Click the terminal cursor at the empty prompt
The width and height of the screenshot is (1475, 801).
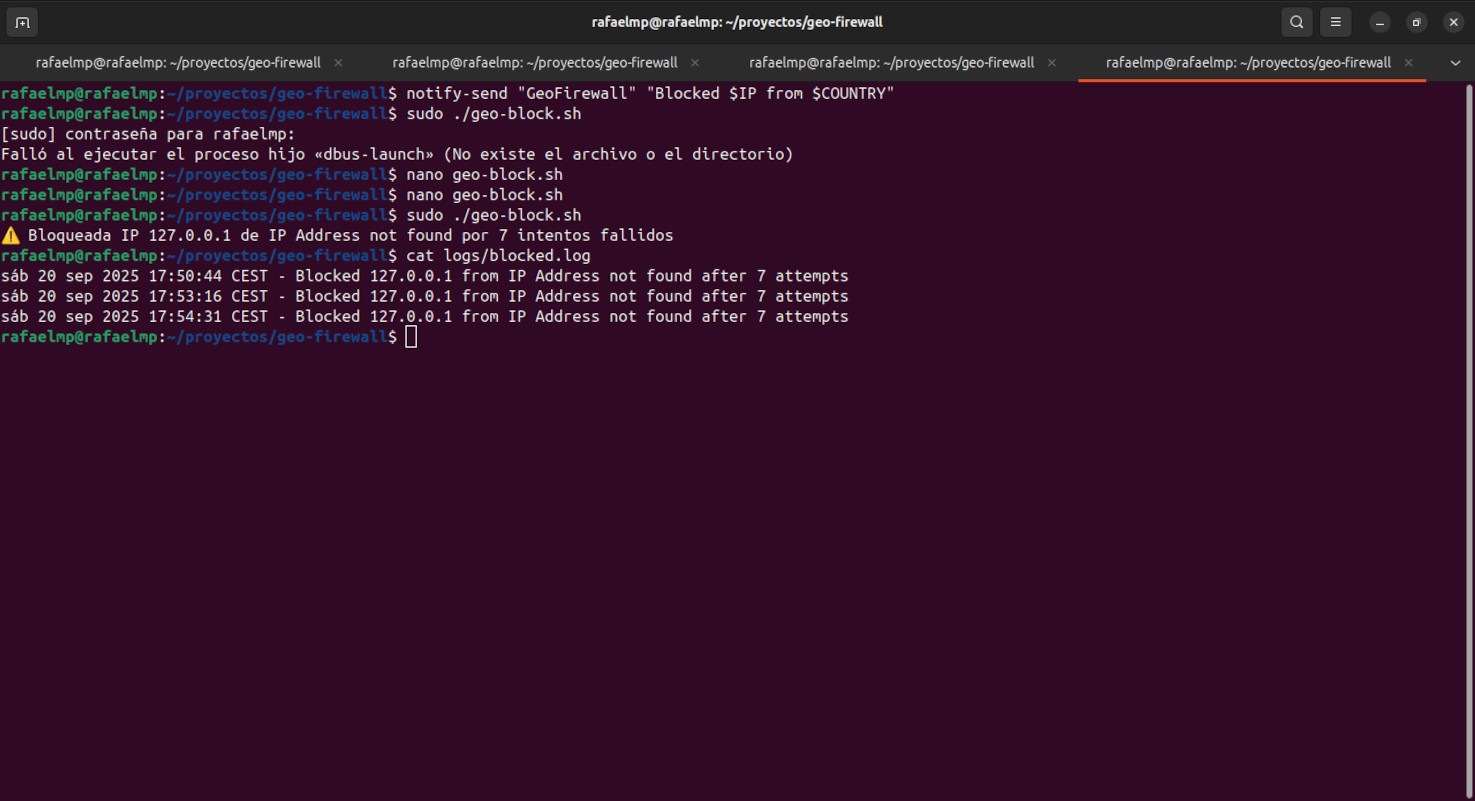[x=411, y=337]
